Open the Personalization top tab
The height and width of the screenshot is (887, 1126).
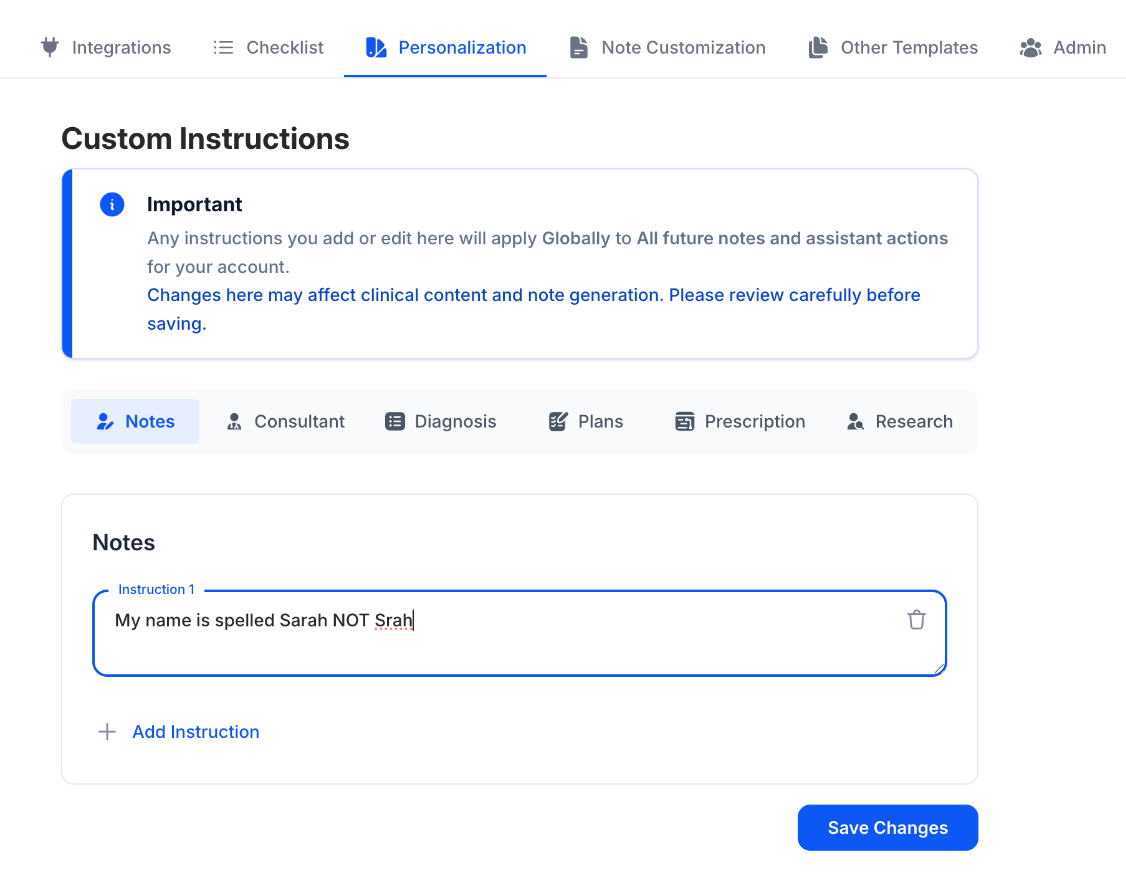tap(446, 47)
